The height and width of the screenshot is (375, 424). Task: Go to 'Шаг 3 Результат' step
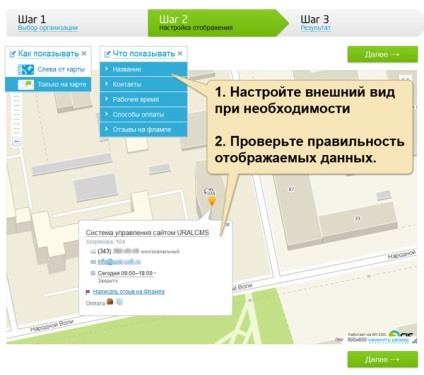(x=315, y=23)
